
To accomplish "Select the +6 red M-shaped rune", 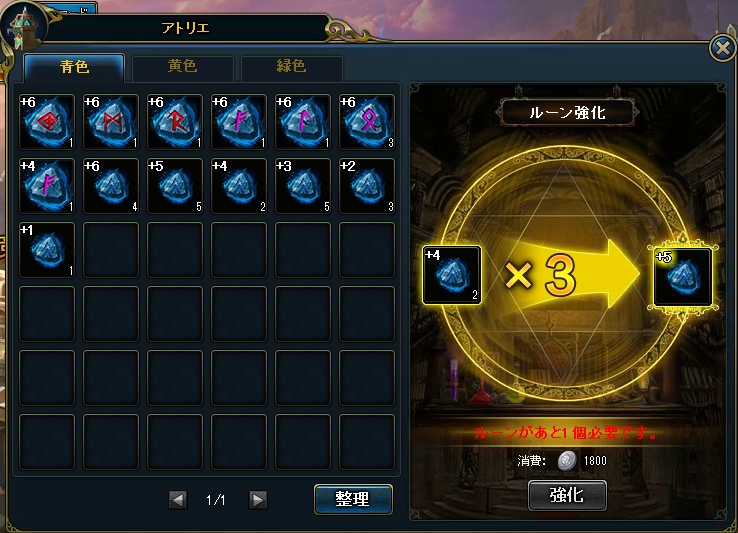I will point(111,122).
